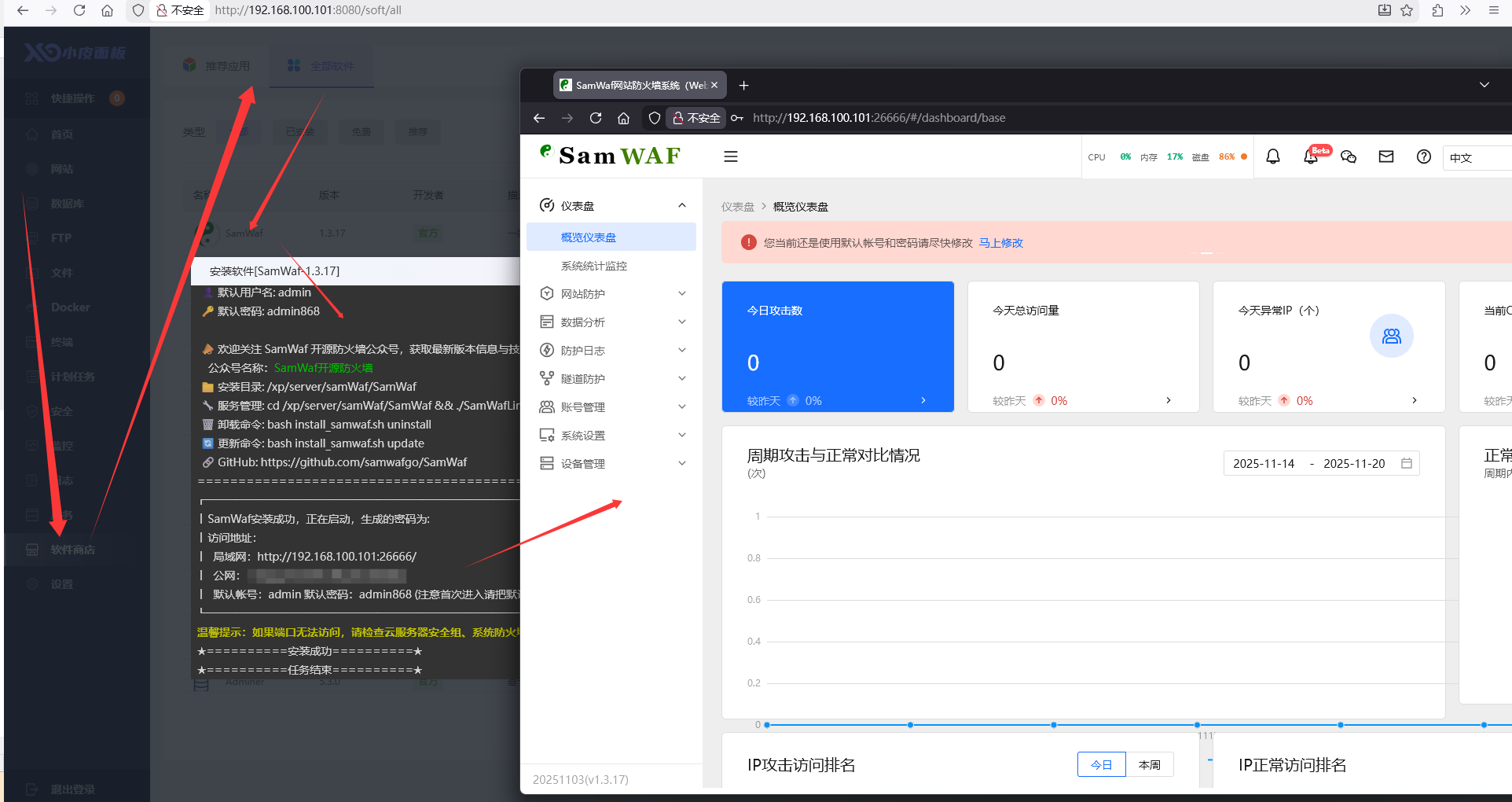1512x802 pixels.
Task: Open the 中文 language dropdown
Action: [1476, 157]
